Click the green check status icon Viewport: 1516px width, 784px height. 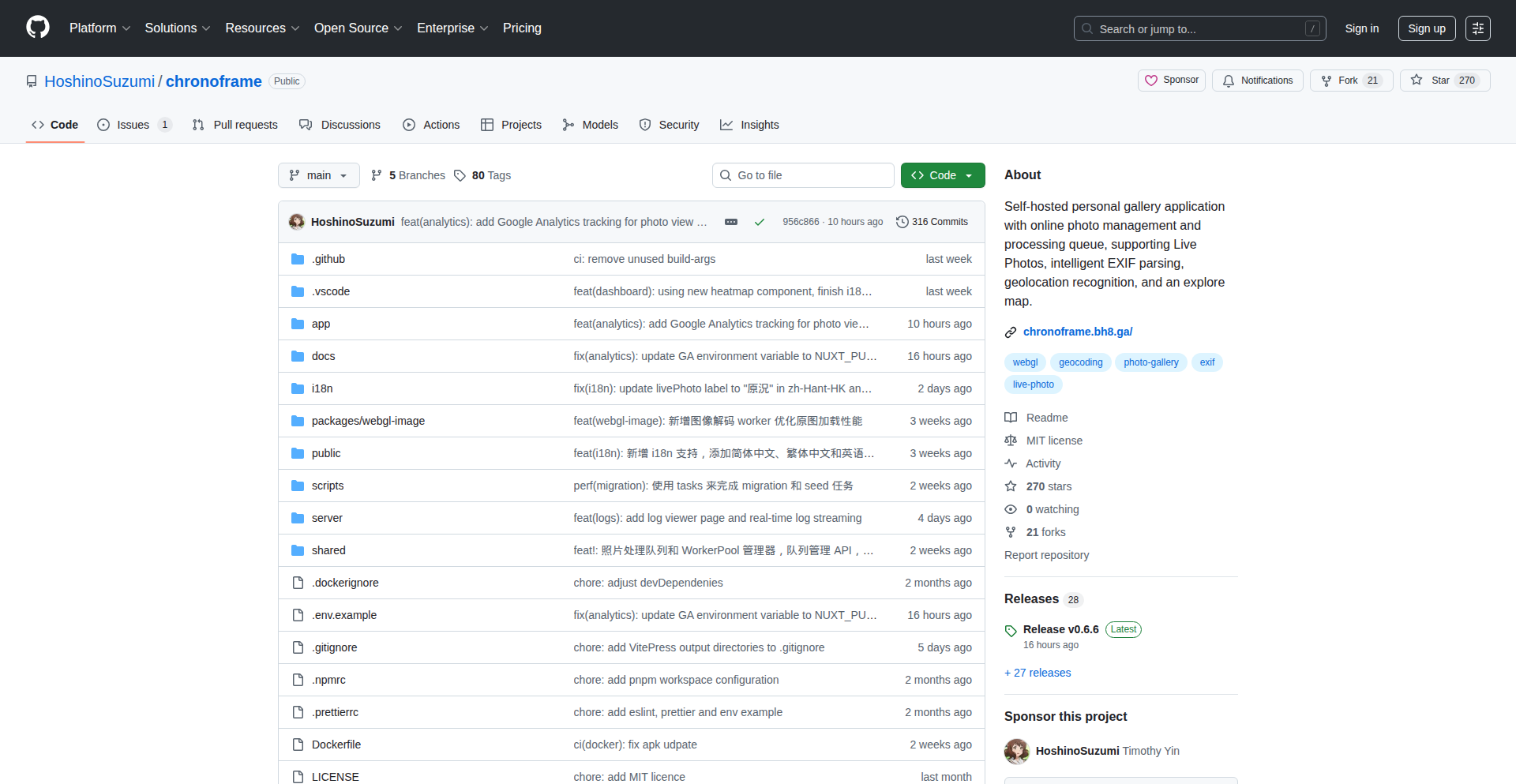(x=759, y=222)
